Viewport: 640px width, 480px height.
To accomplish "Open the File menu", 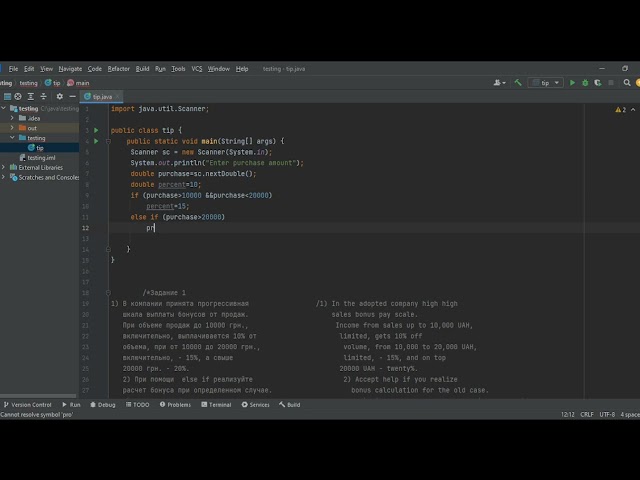I will point(13,69).
